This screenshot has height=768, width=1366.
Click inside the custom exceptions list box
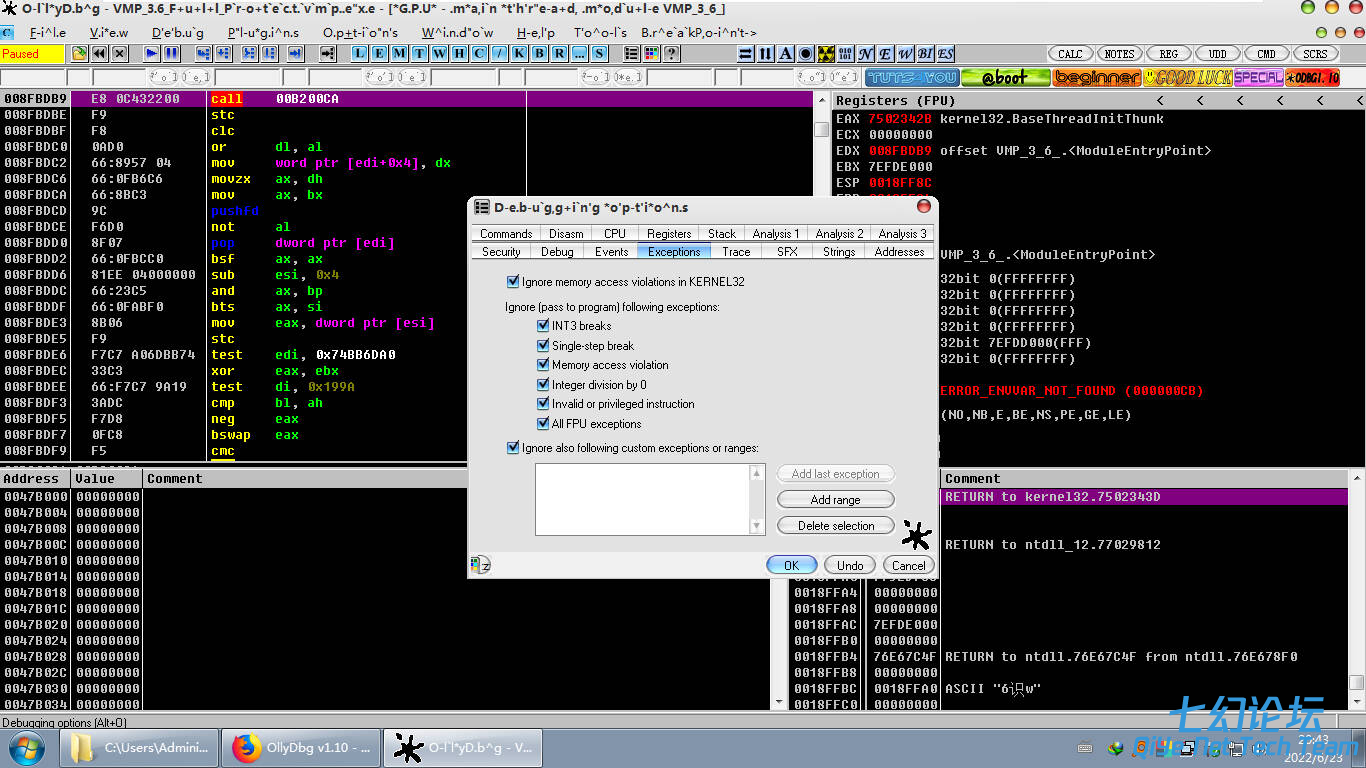[x=643, y=500]
